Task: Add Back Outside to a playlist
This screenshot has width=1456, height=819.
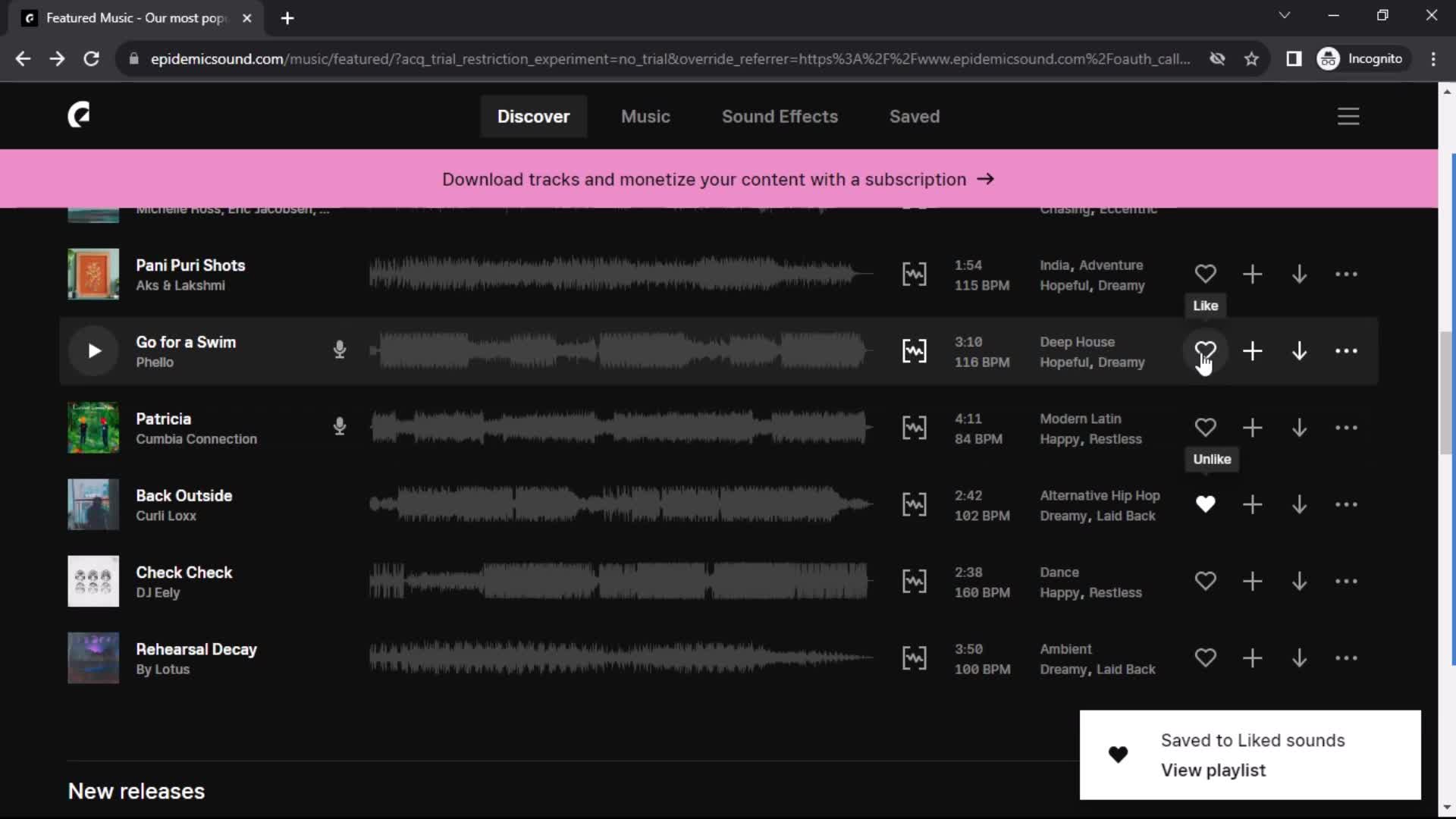Action: 1253,504
